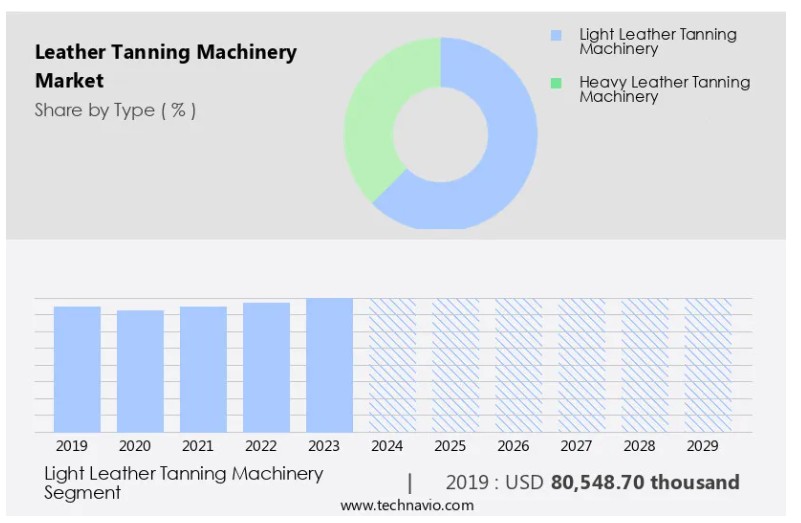This screenshot has width=801, height=523.
Task: Click the Heavy Leather Tanning Machinery legend swatch
Action: tap(556, 83)
